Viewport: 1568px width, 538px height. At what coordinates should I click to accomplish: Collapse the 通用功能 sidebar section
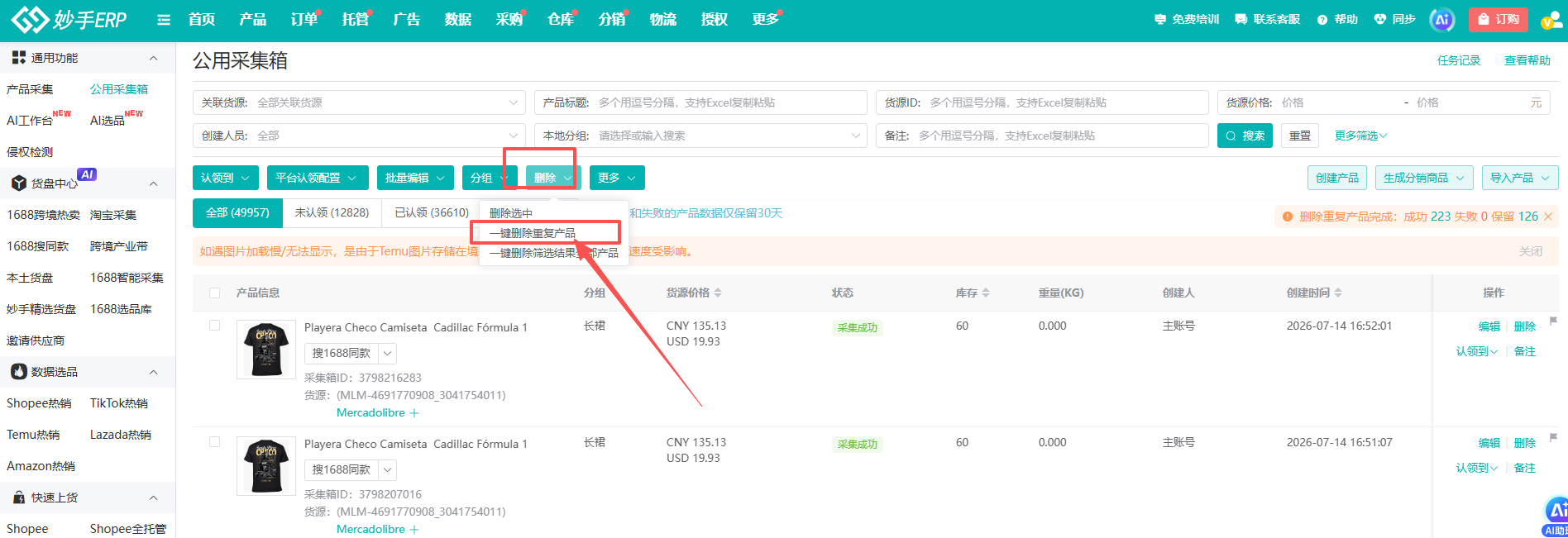pos(153,58)
